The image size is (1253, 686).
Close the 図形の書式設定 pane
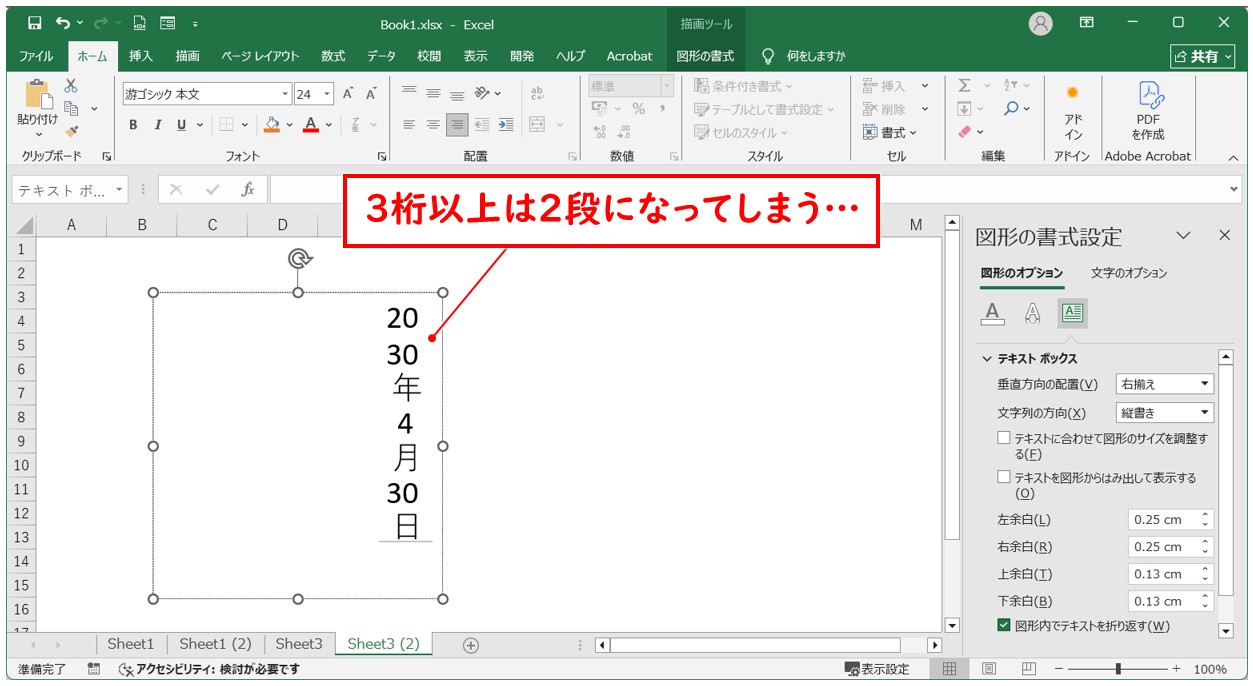(1224, 236)
